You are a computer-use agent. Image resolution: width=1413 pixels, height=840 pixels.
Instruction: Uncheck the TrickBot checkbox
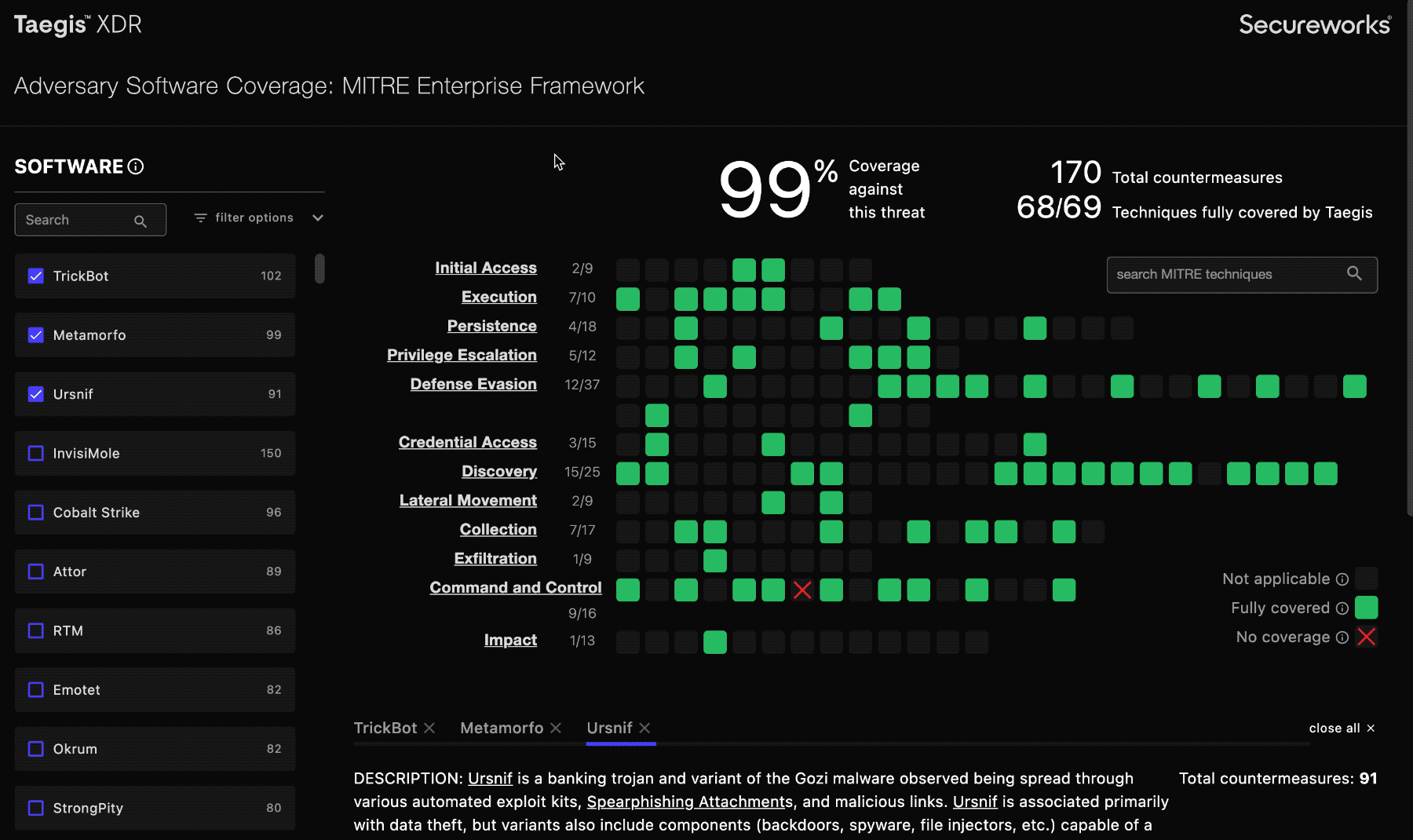click(x=36, y=276)
